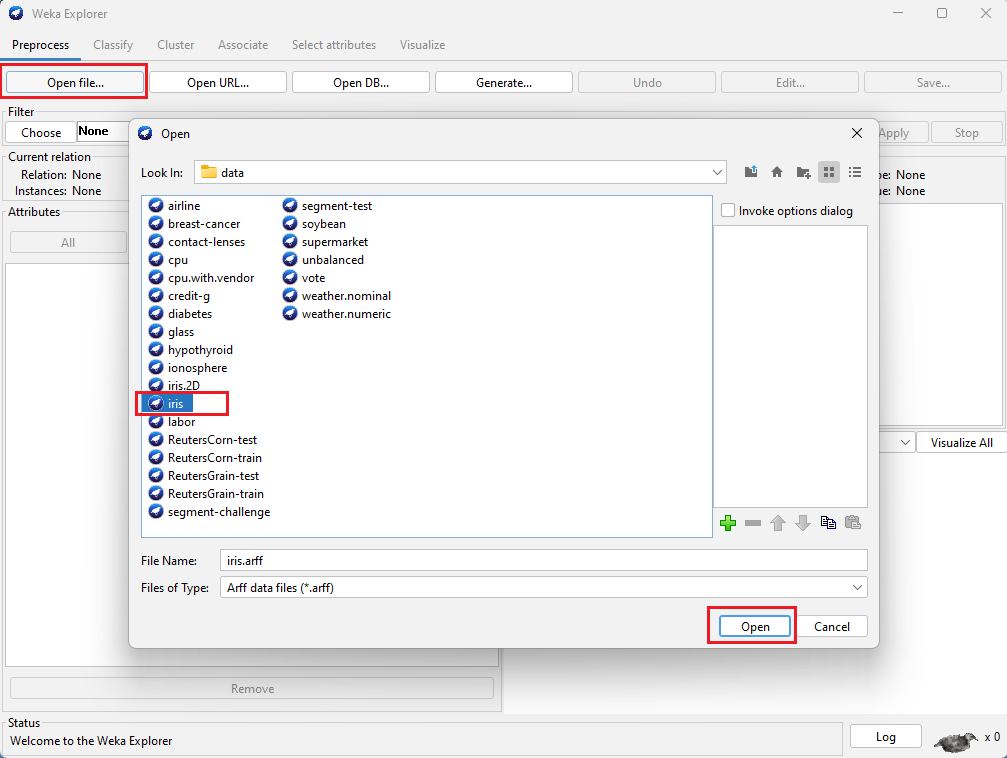Remove bookmark with minus icon
Viewport: 1007px width, 758px height.
(753, 523)
